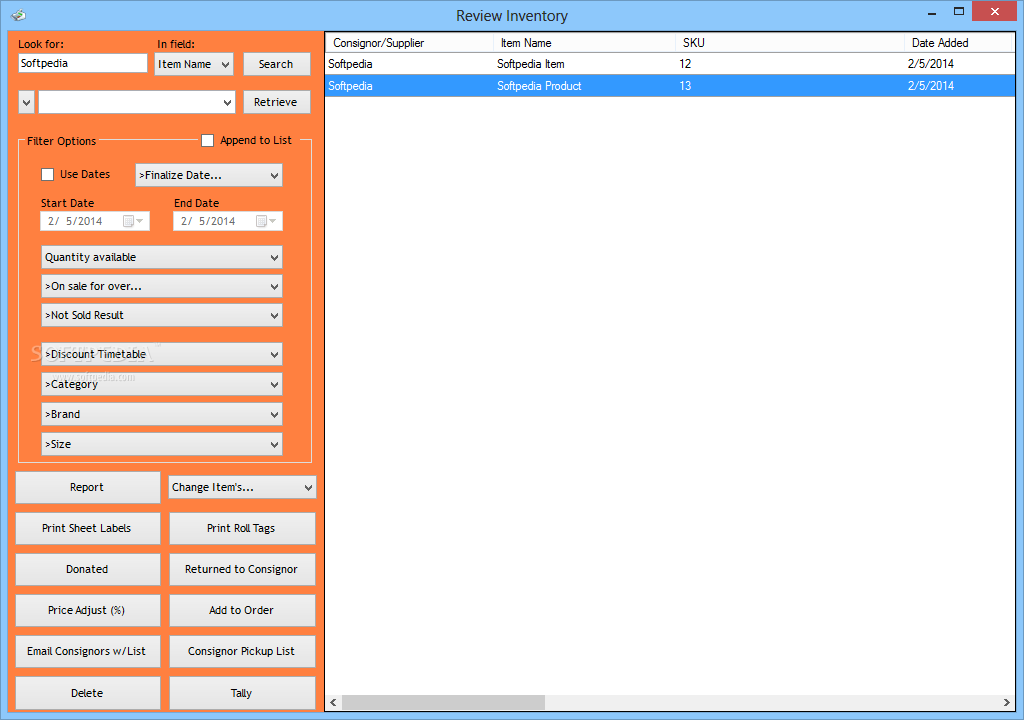This screenshot has width=1024, height=720.
Task: Click Returned to Consignor button
Action: point(242,570)
